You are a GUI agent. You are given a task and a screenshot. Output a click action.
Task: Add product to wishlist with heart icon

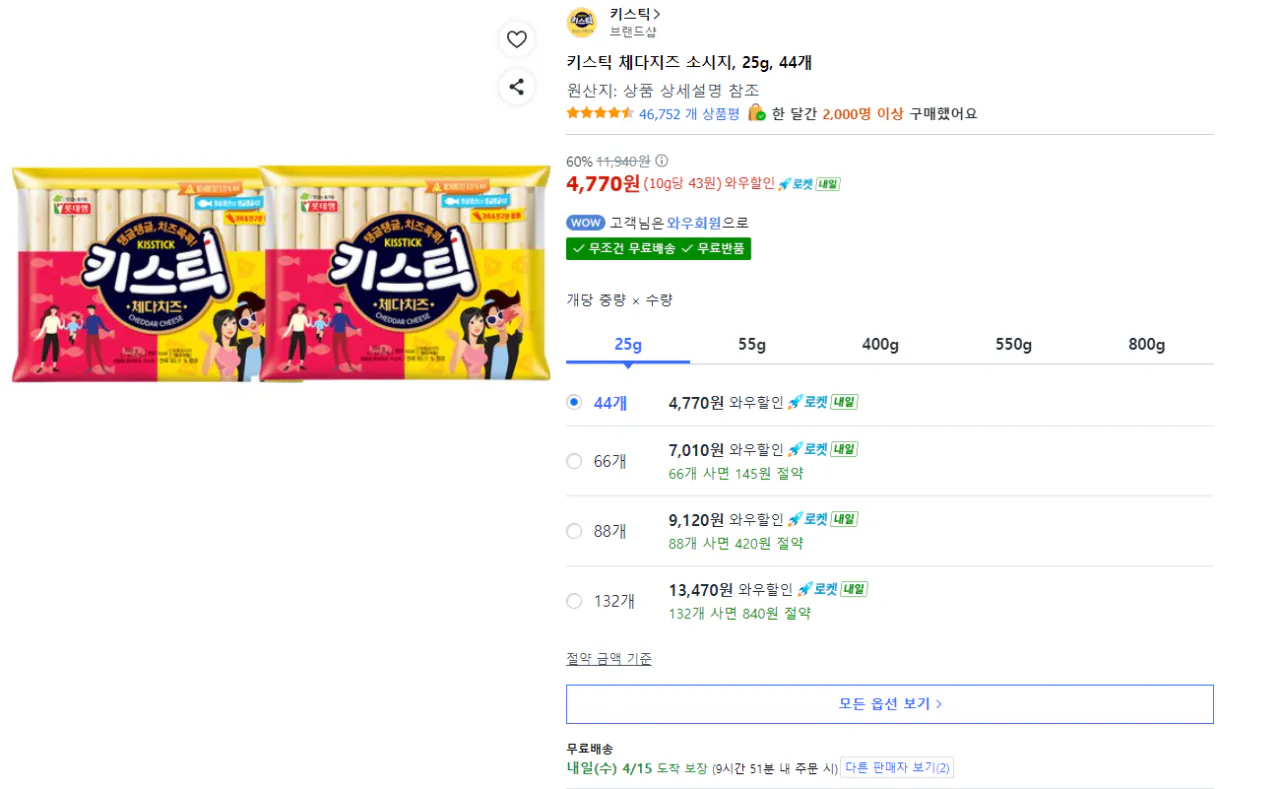517,39
